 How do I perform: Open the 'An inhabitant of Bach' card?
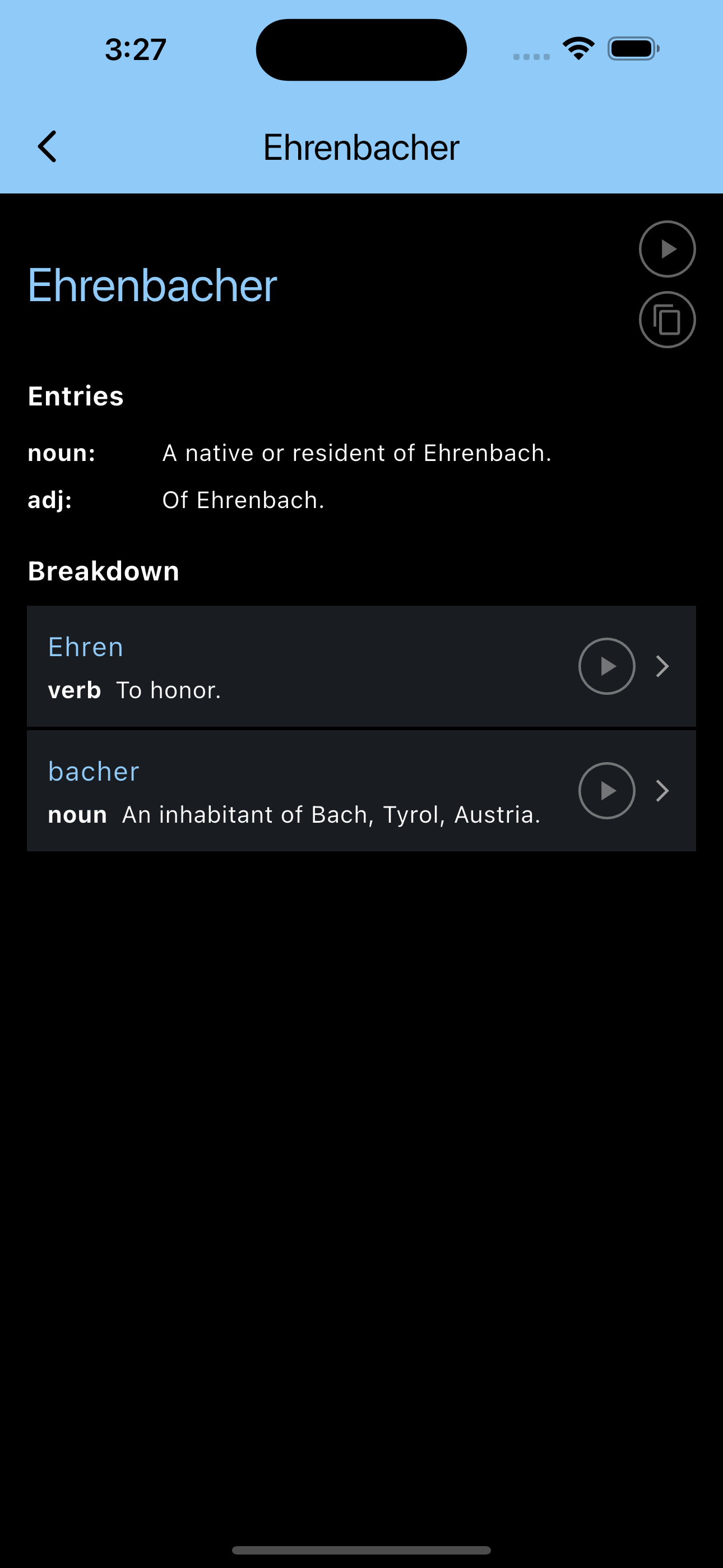(361, 790)
